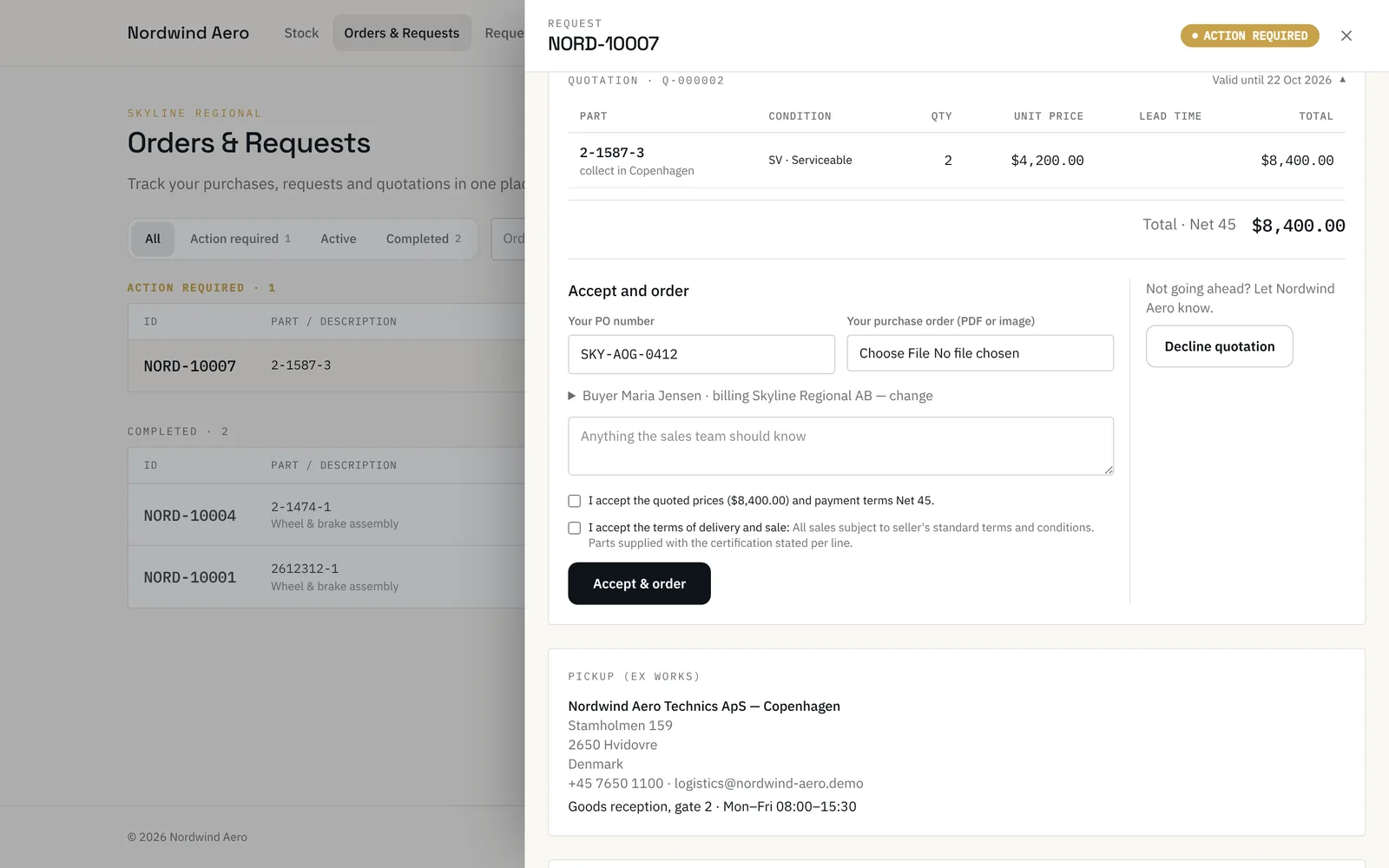Screen dimensions: 1389x868
Task: Open completed request NORD-10004
Action: pyautogui.click(x=326, y=515)
